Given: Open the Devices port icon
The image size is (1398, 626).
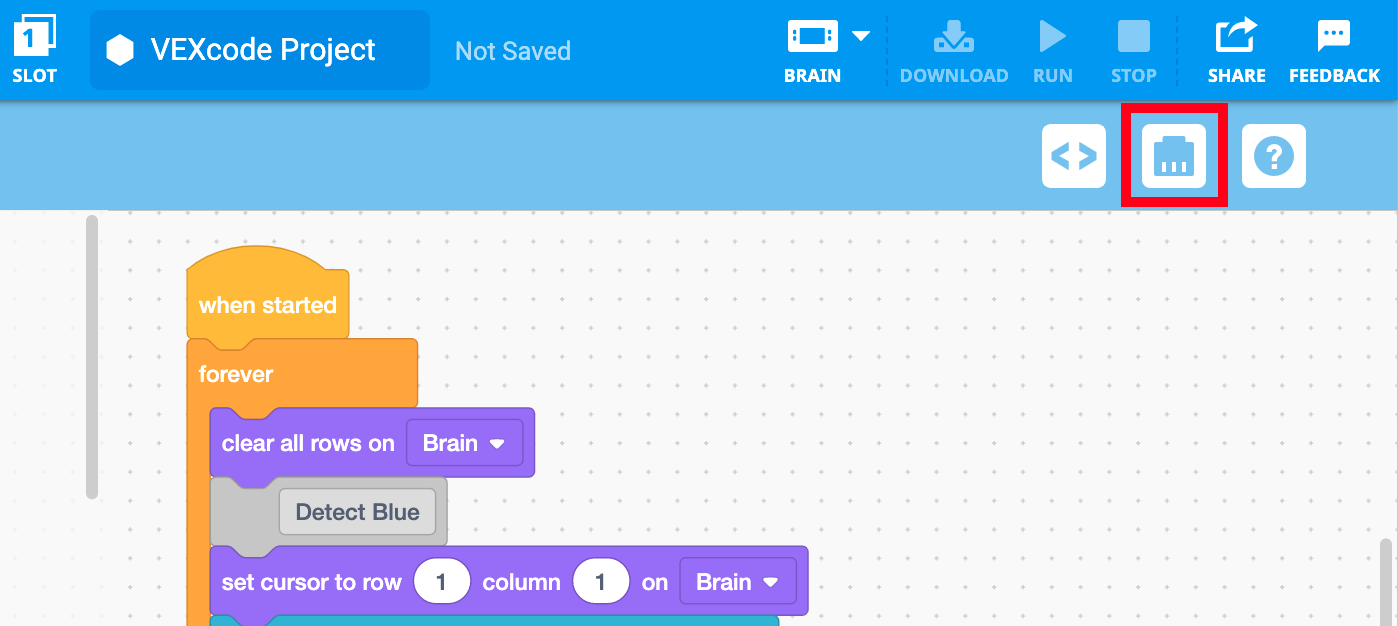Looking at the screenshot, I should point(1174,156).
